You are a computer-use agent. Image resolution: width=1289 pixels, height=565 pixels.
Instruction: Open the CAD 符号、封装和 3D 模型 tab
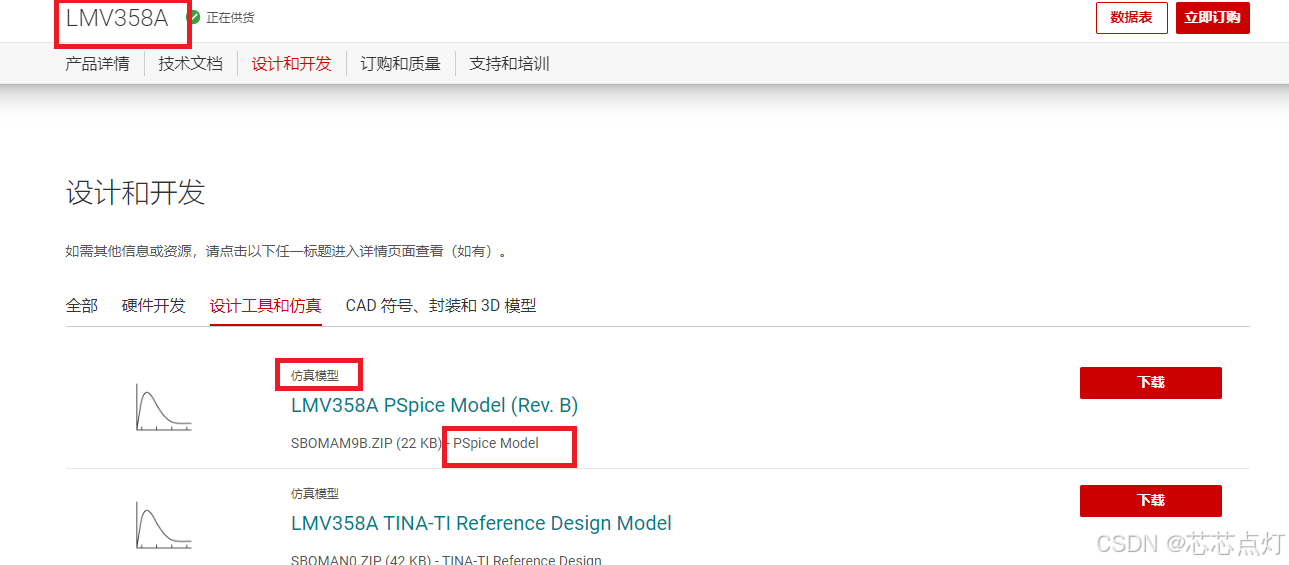[441, 305]
